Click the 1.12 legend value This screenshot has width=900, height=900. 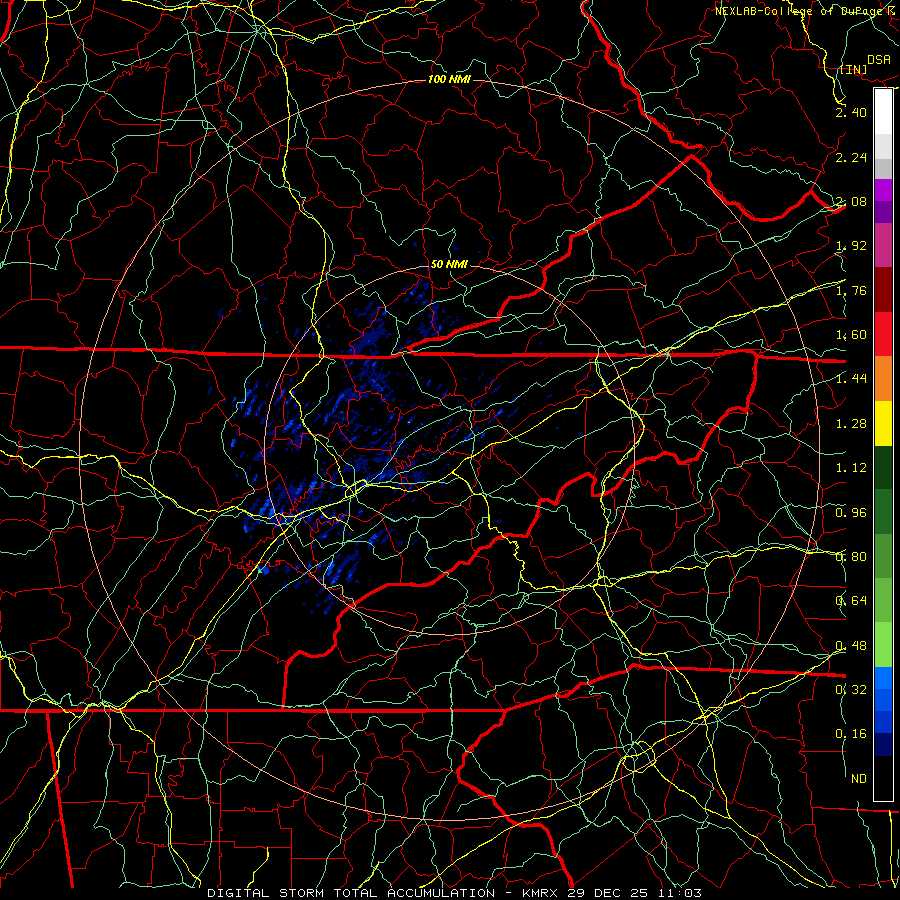(x=851, y=468)
